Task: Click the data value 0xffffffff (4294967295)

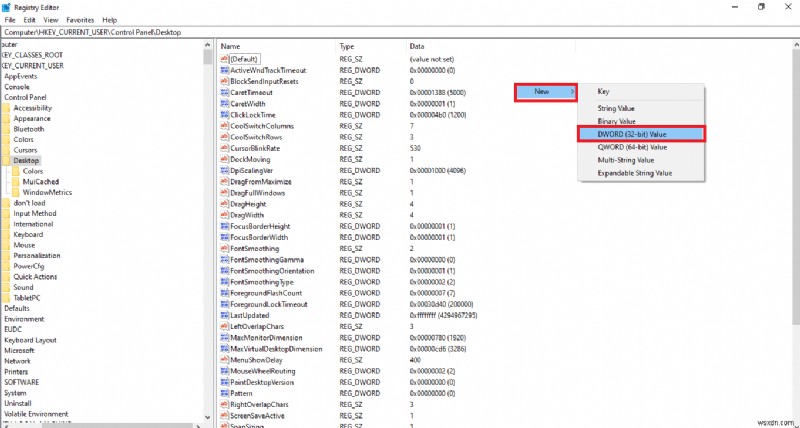Action: coord(443,315)
